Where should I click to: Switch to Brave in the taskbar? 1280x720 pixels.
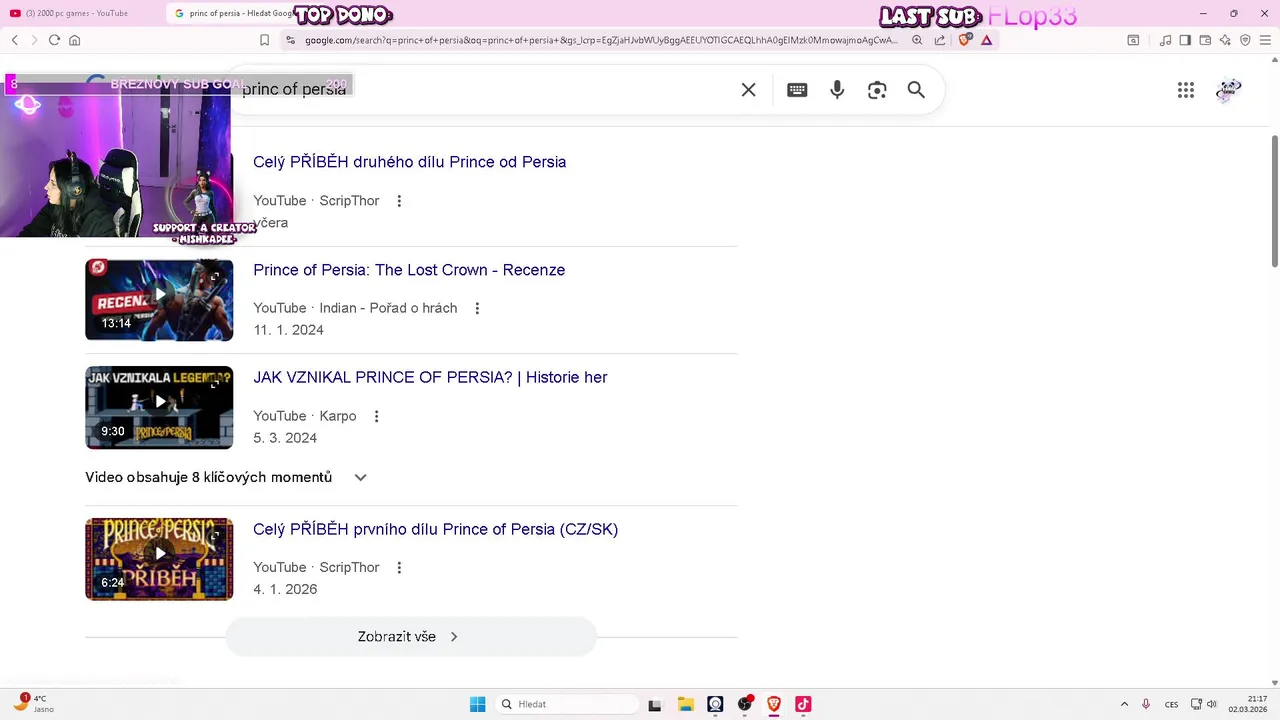[773, 704]
